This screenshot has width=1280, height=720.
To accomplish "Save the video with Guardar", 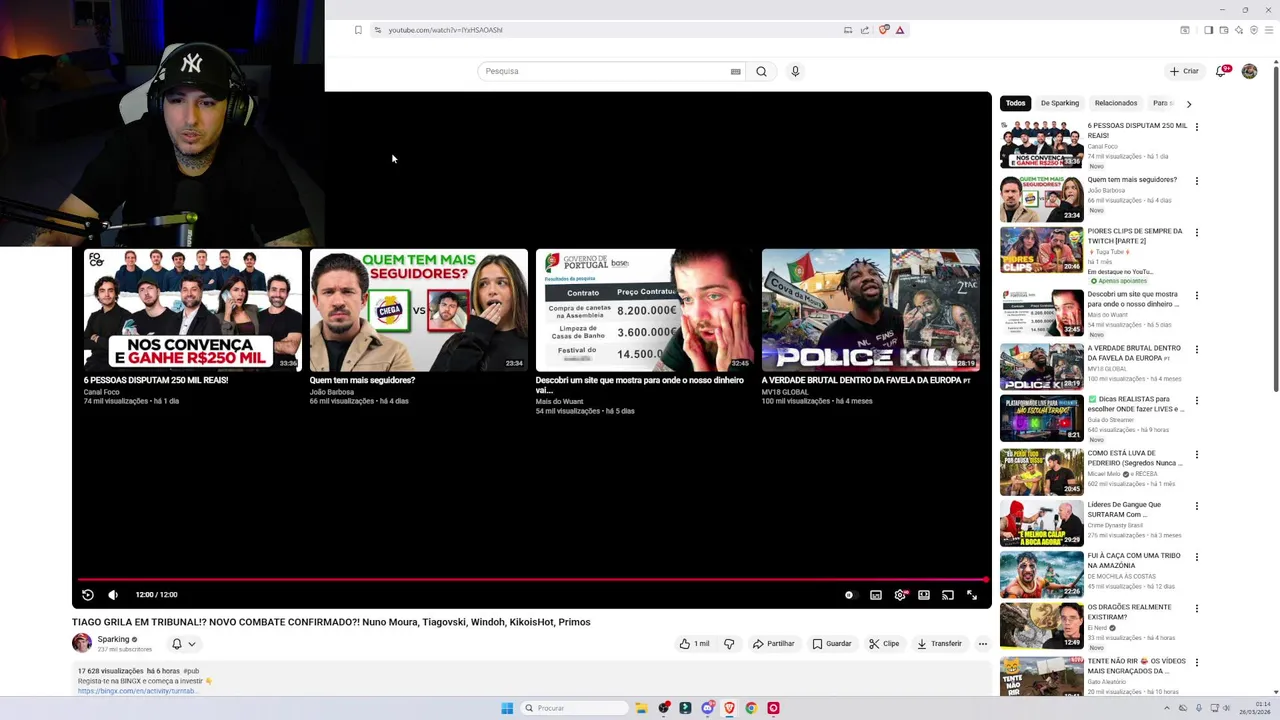I will tap(832, 644).
